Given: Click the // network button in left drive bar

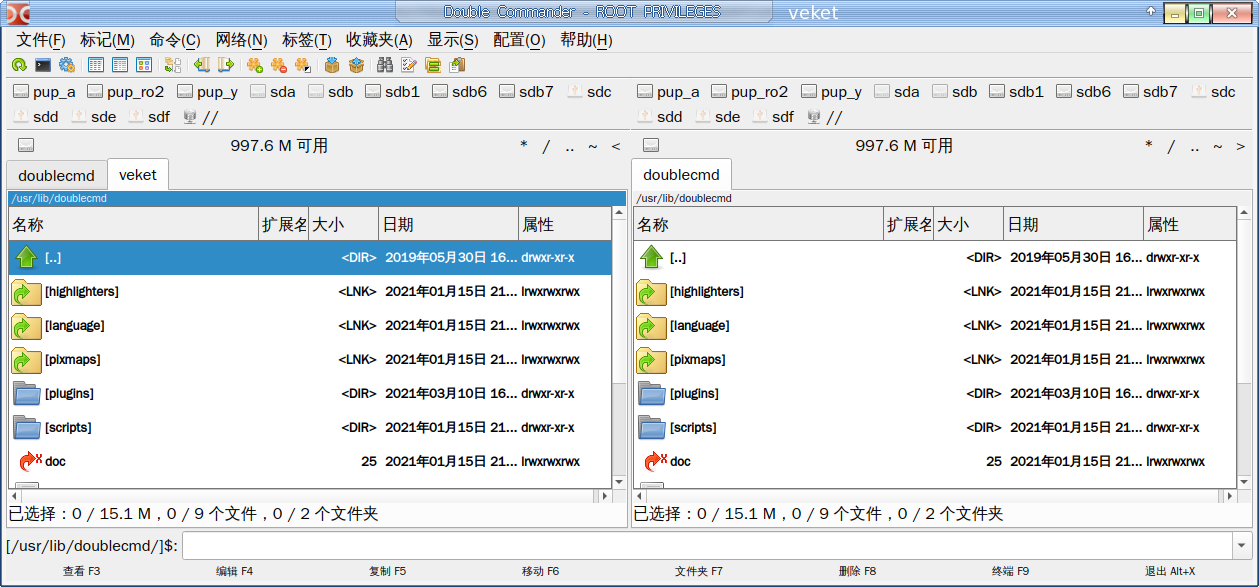Looking at the screenshot, I should (x=200, y=117).
